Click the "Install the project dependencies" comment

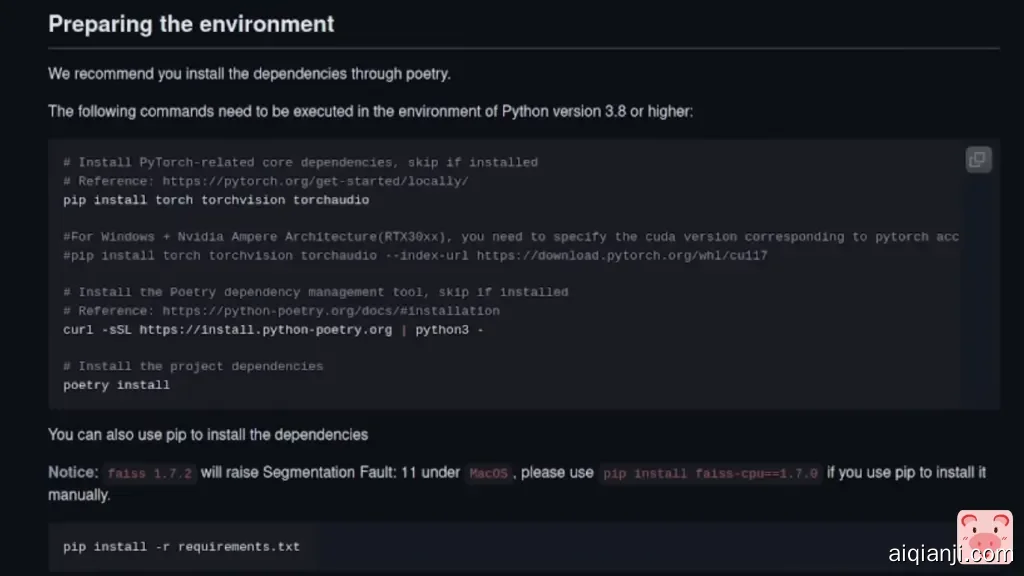pyautogui.click(x=193, y=366)
